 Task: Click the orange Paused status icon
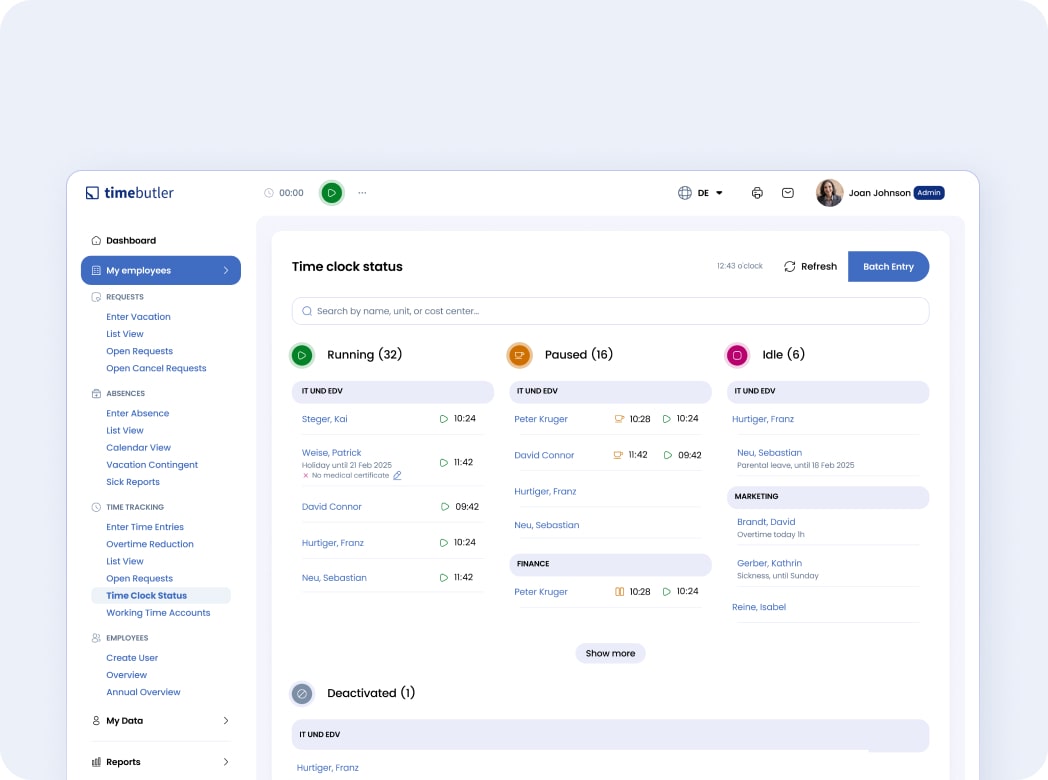click(x=519, y=355)
